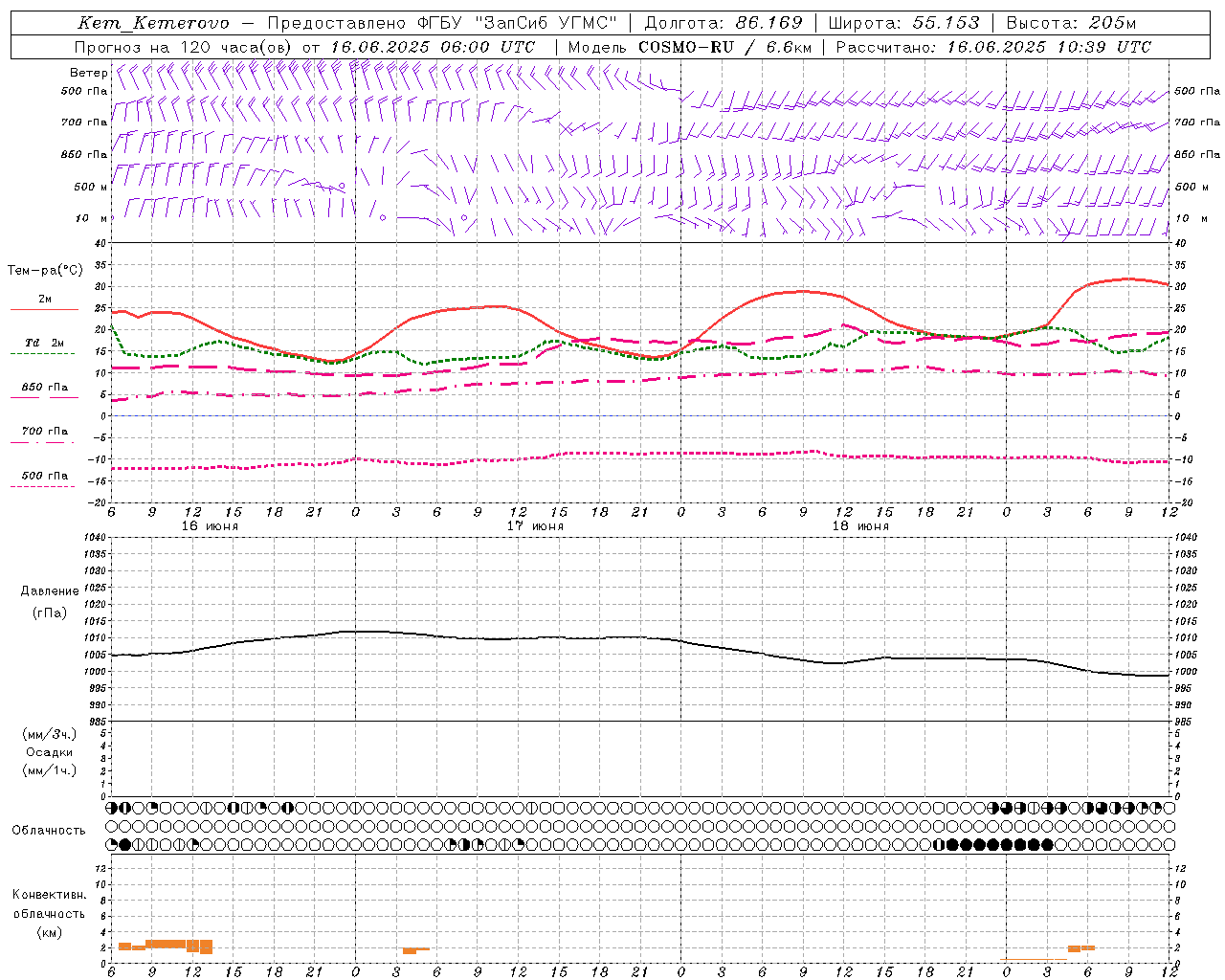Click the station name Kem_Kemerovo in header
Image resolution: width=1225 pixels, height=980 pixels.
coord(153,23)
